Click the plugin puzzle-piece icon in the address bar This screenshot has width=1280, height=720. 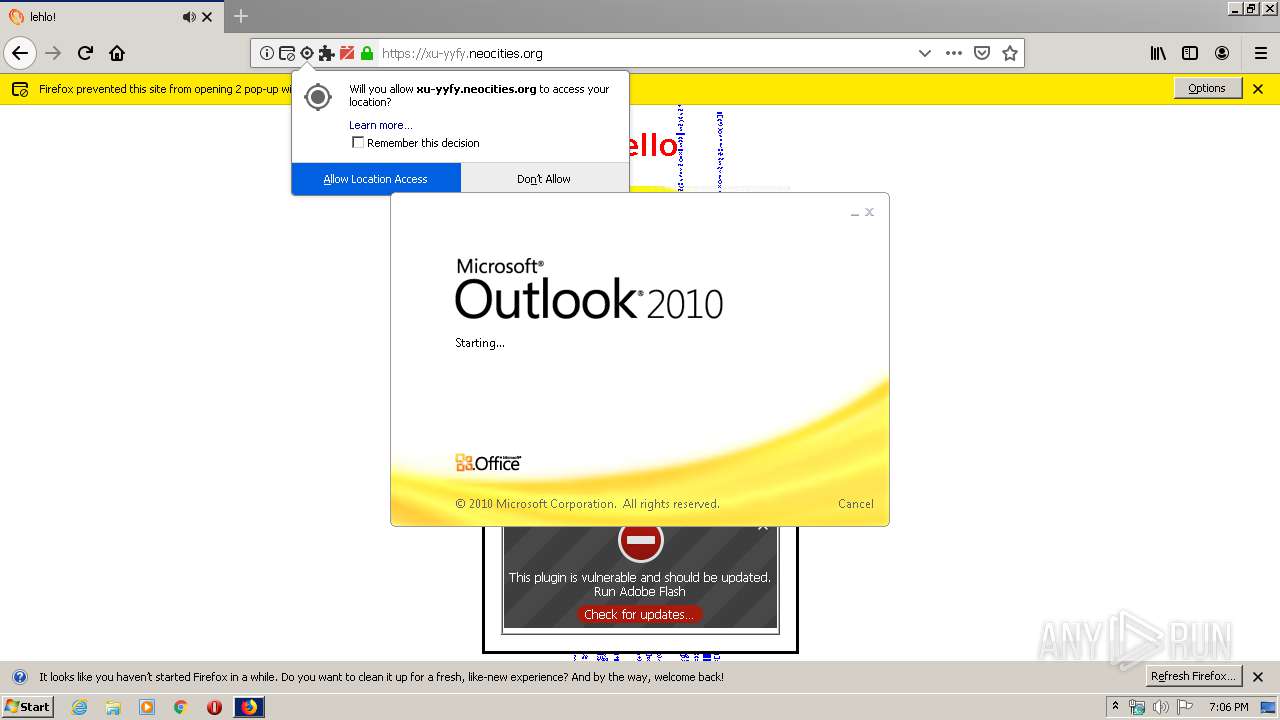pyautogui.click(x=327, y=53)
